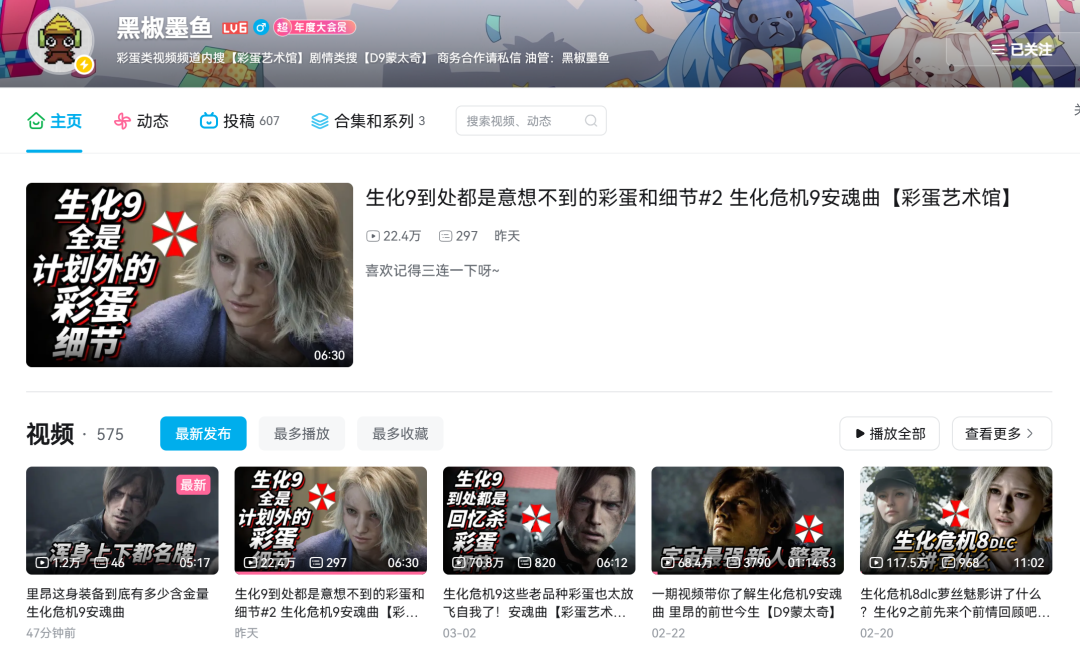This screenshot has height=658, width=1080.
Task: Click the male gender icon
Action: click(x=260, y=27)
